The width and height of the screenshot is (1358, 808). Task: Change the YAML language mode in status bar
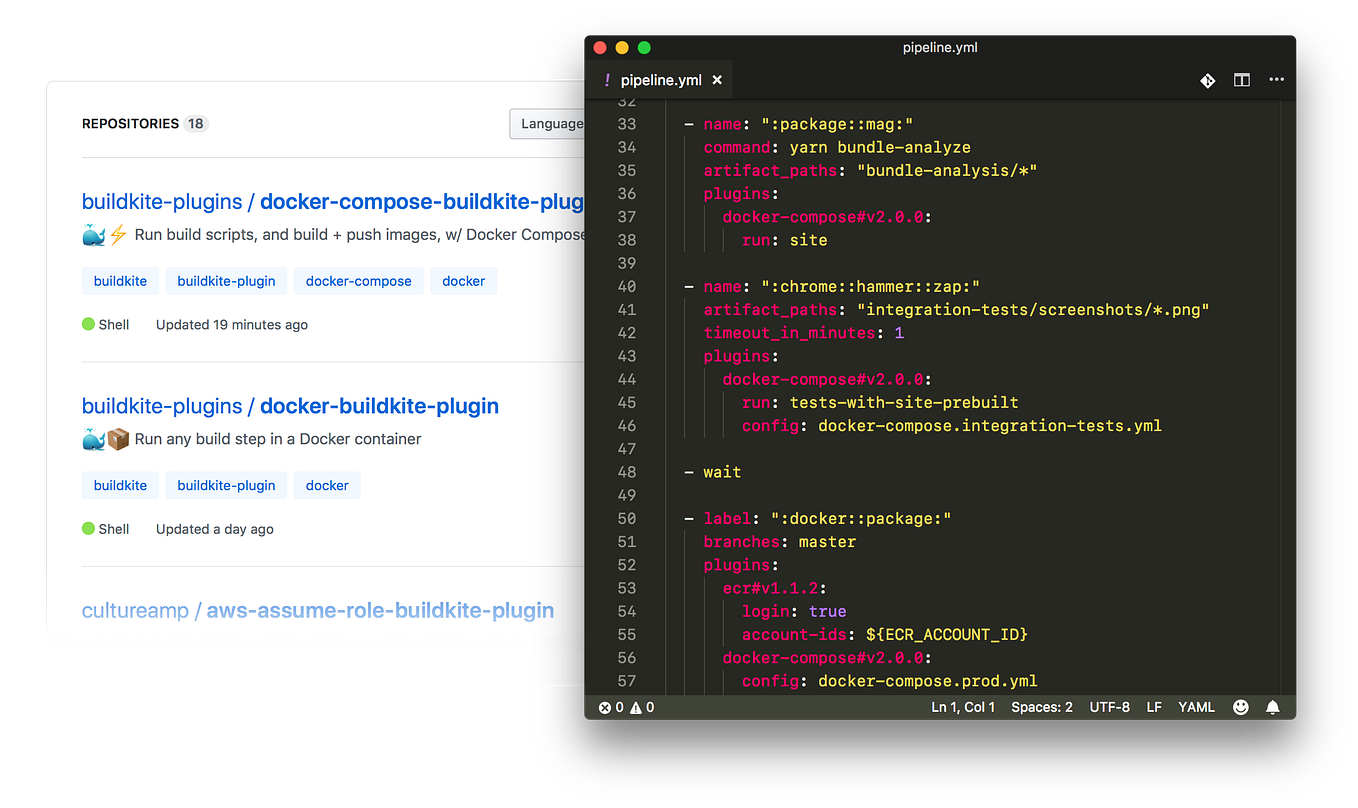pos(1196,707)
